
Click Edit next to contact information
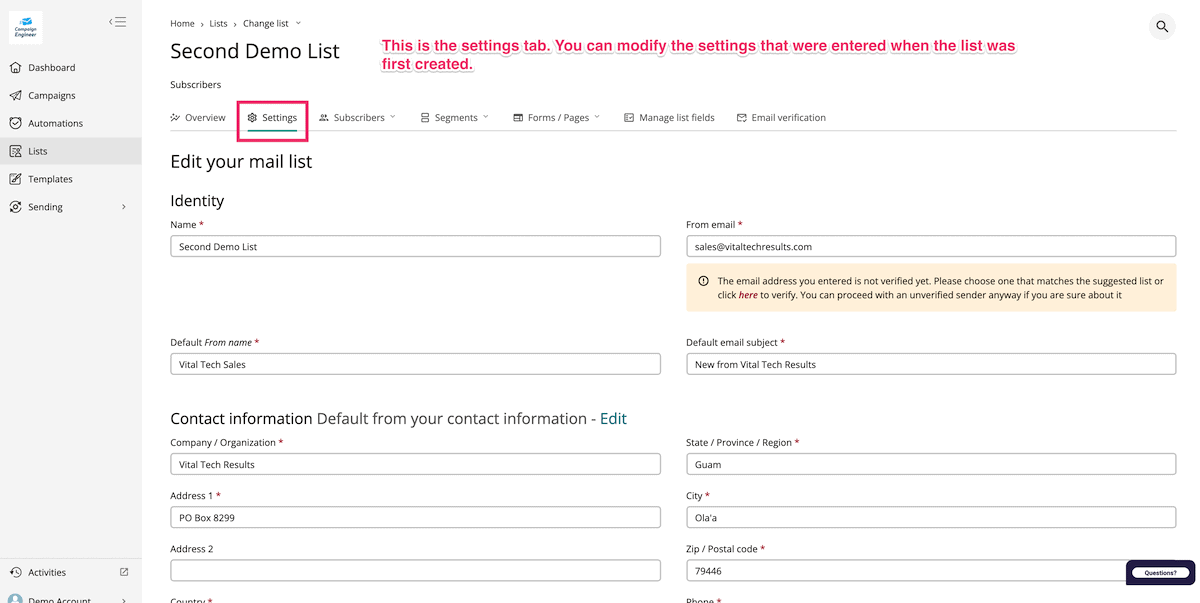(x=613, y=419)
